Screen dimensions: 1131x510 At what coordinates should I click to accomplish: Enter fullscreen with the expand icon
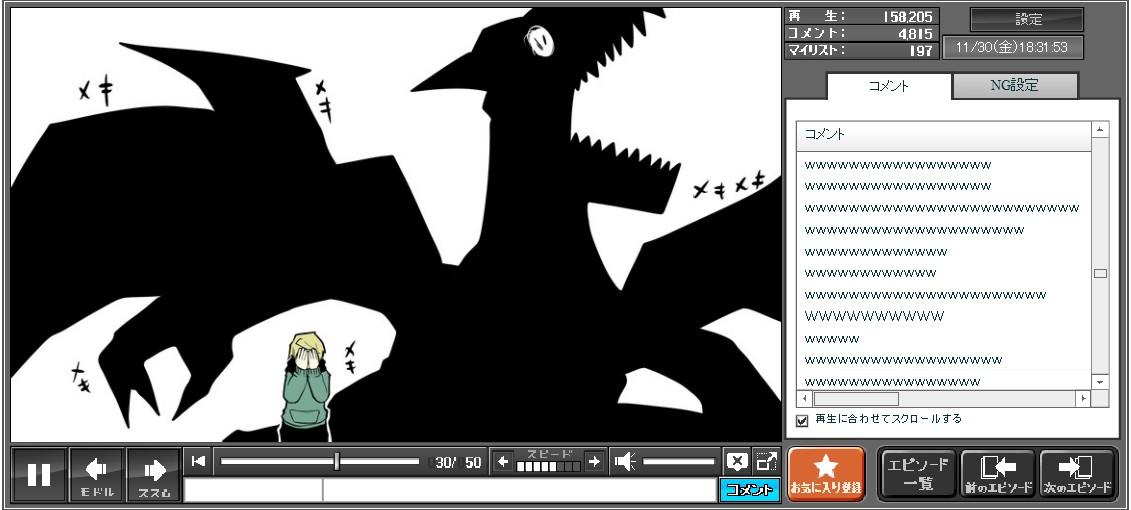point(766,461)
